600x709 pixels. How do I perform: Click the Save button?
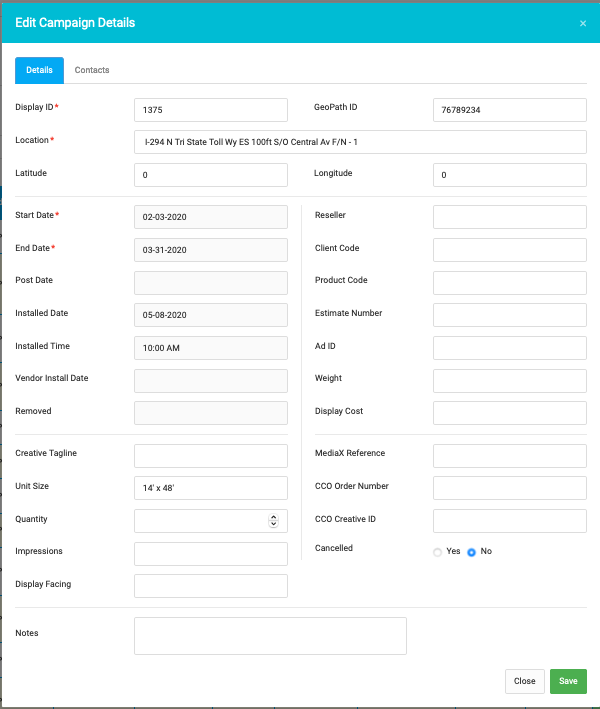(x=568, y=681)
